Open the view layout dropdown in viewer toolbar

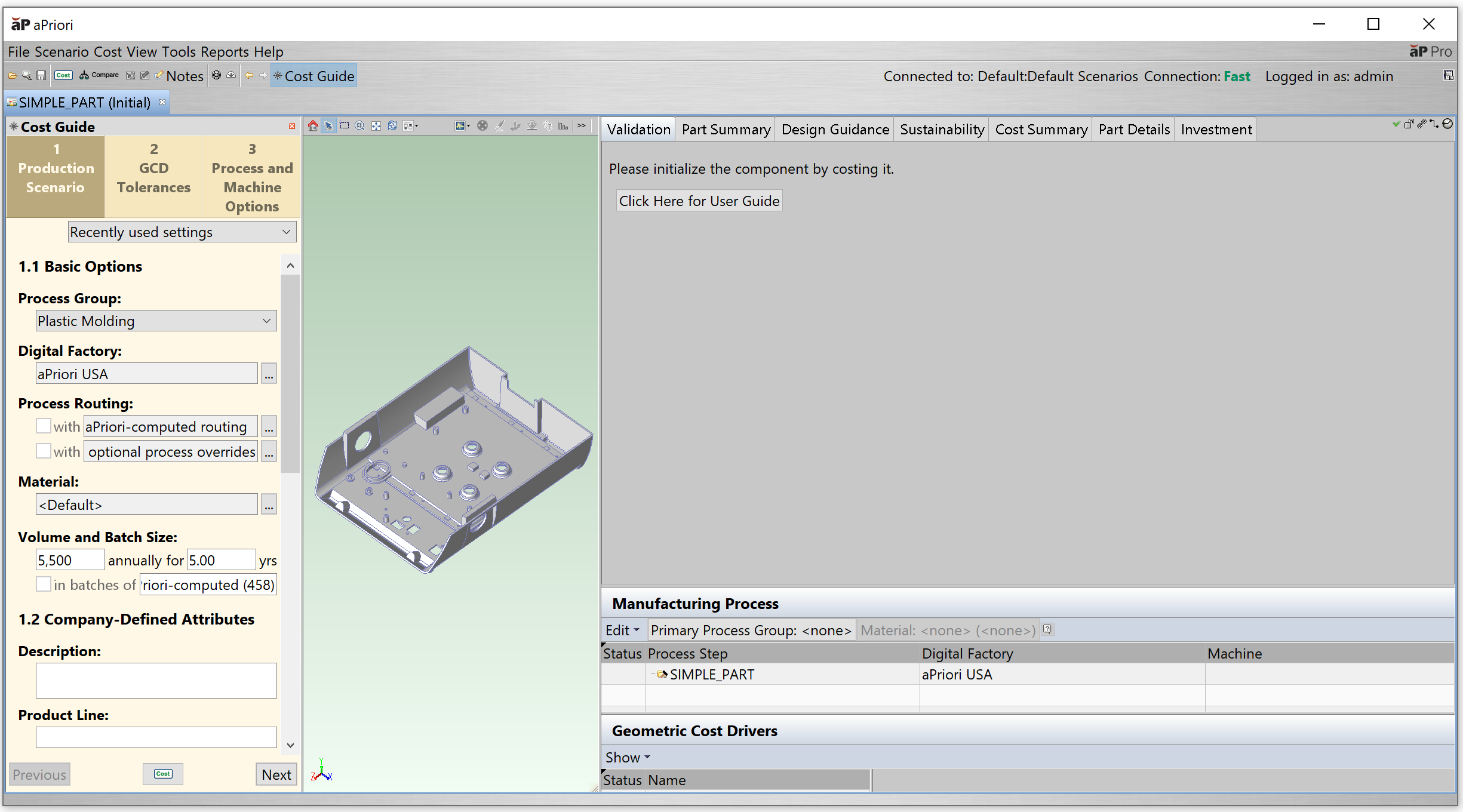411,126
